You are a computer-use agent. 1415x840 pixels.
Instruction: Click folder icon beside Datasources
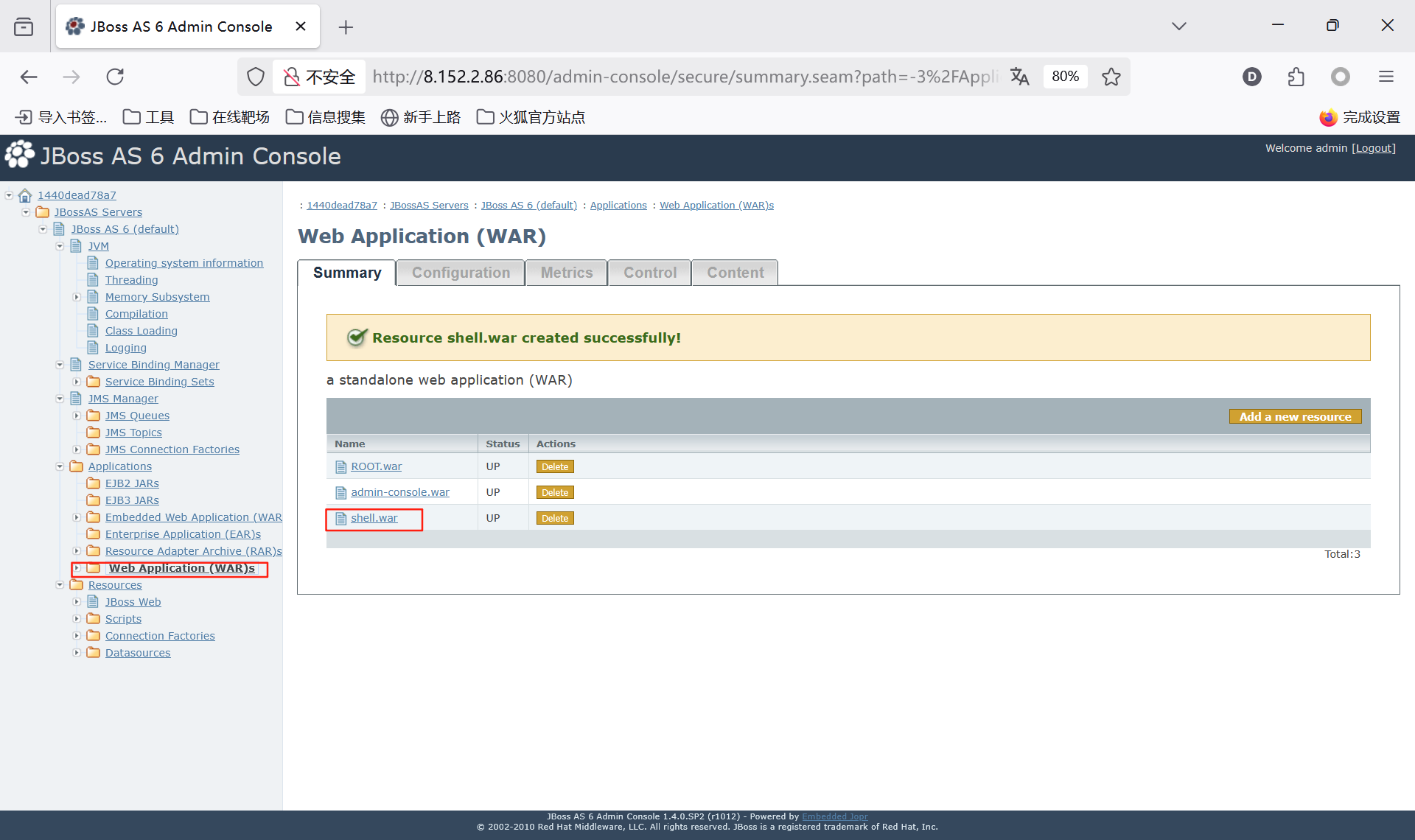point(94,653)
